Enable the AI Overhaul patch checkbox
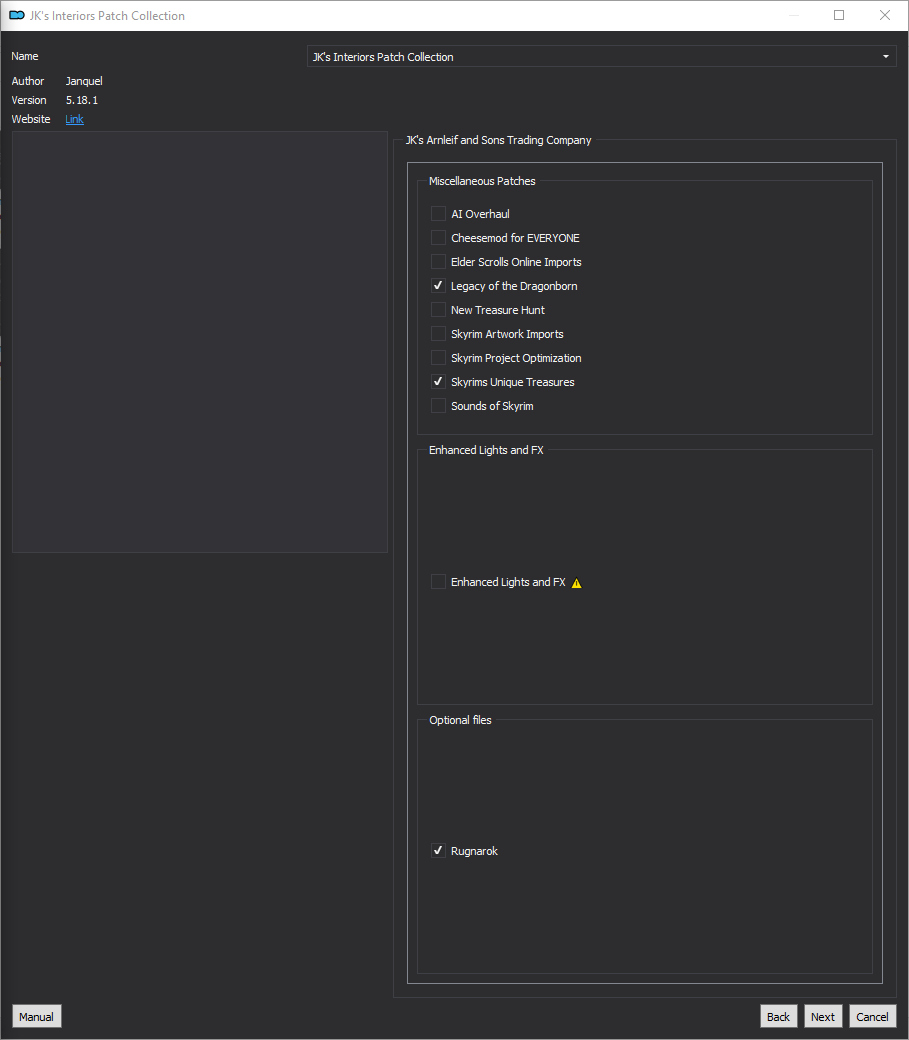The width and height of the screenshot is (909, 1040). coord(438,214)
